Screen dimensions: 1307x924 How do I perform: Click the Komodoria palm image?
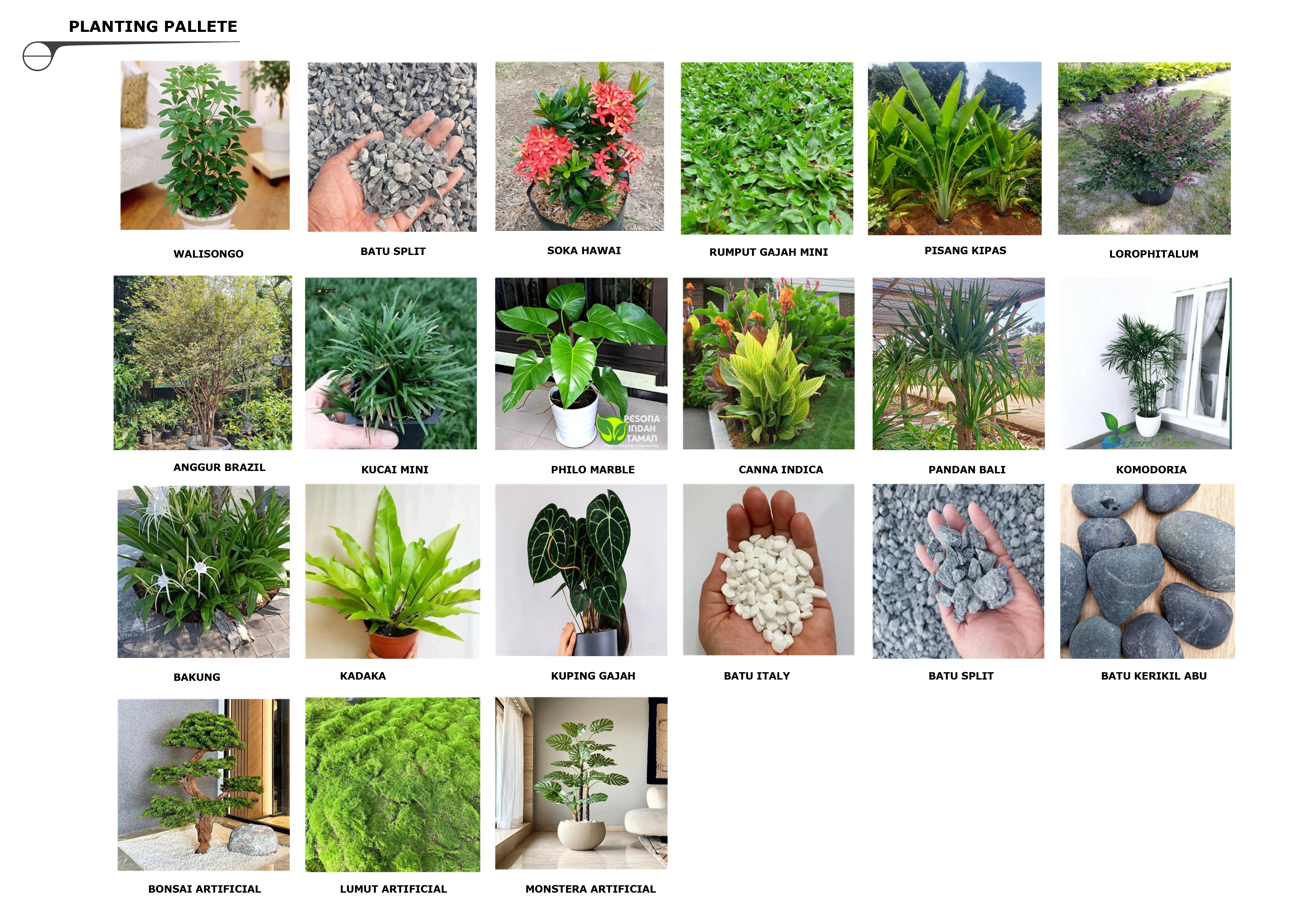[x=1146, y=363]
